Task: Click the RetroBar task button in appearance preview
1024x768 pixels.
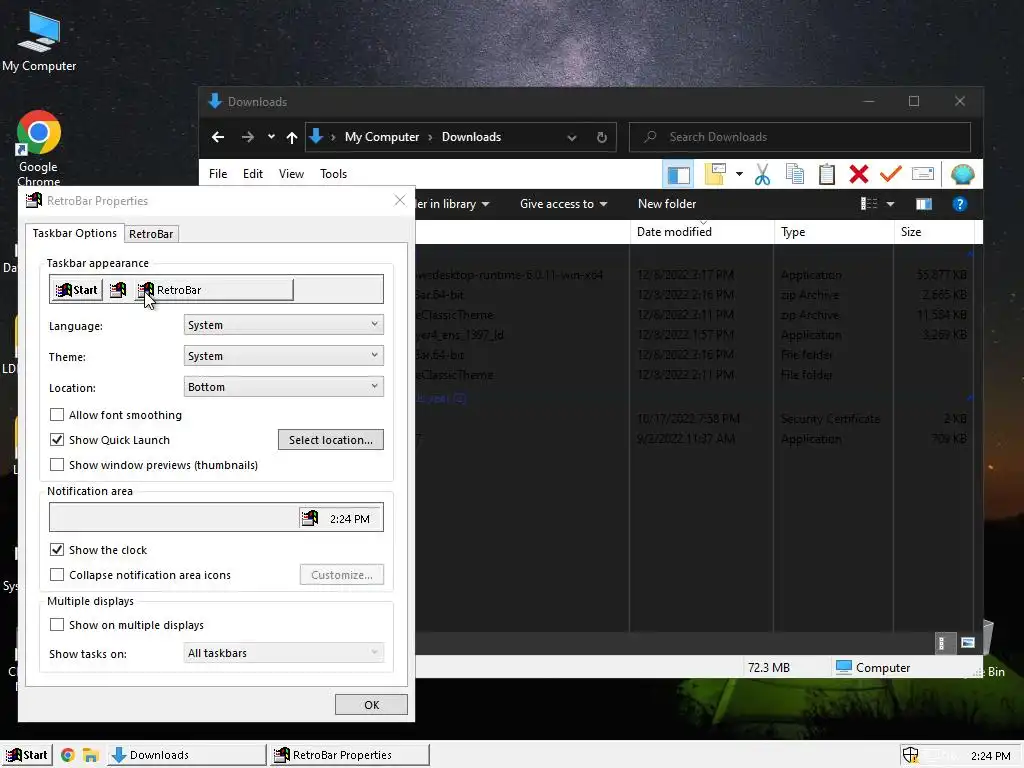Action: click(214, 290)
